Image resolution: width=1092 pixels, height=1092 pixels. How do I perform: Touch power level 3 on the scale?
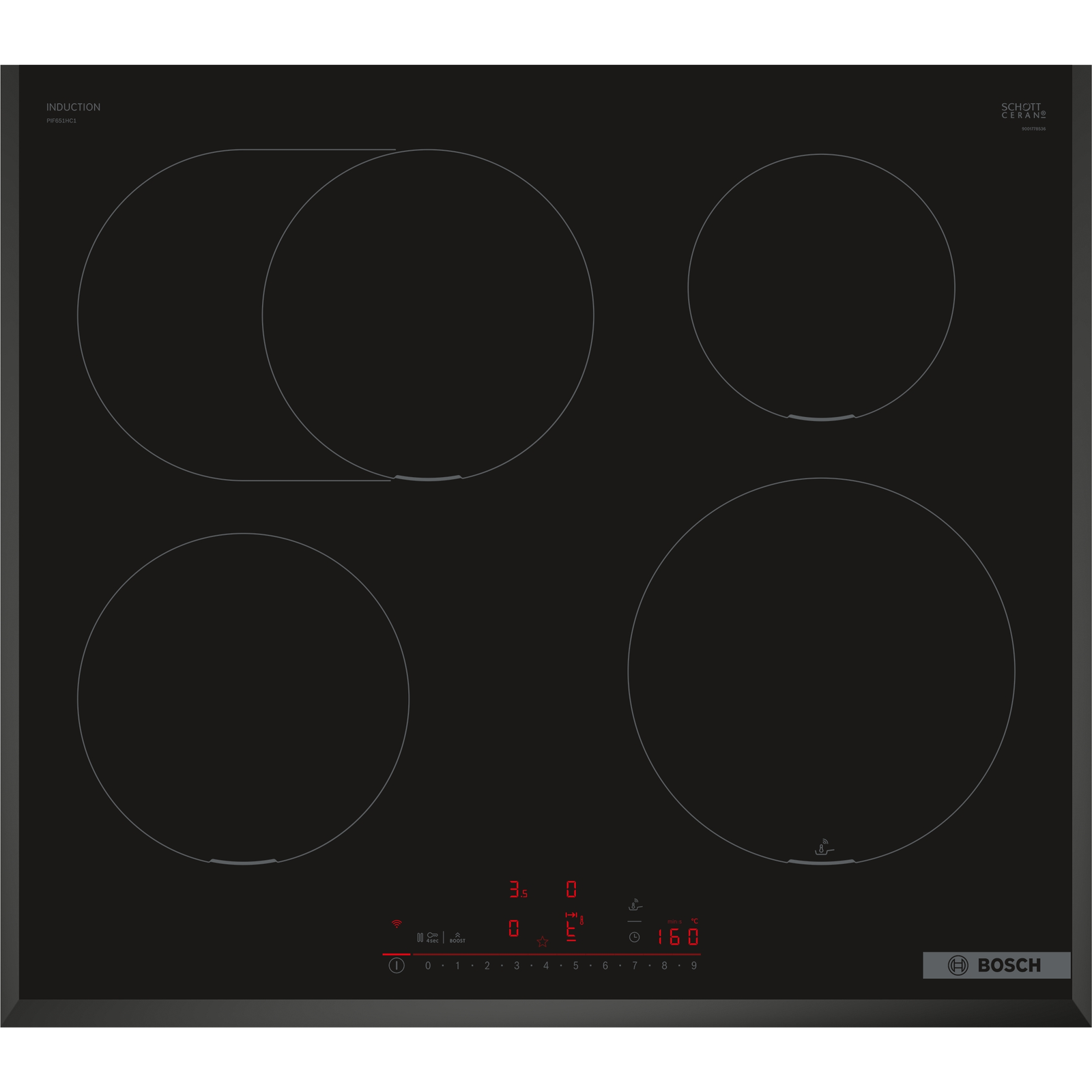(517, 966)
